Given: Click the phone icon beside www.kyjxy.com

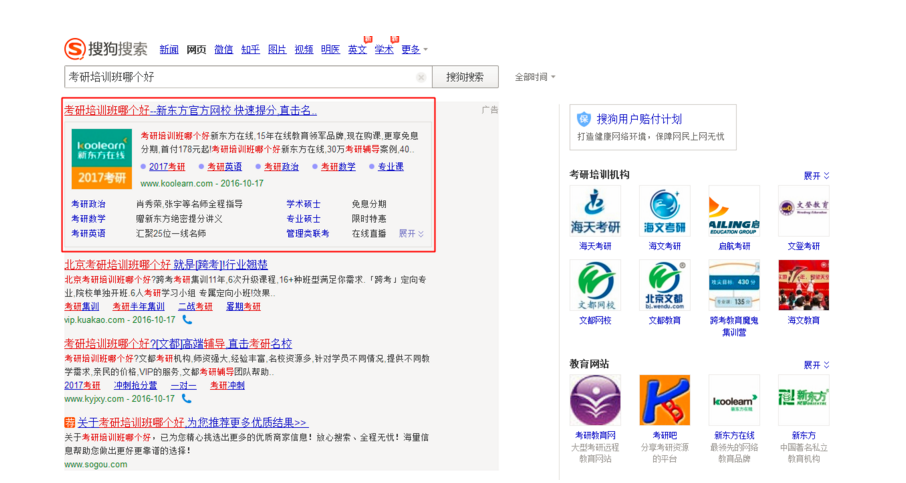Looking at the screenshot, I should 187,399.
